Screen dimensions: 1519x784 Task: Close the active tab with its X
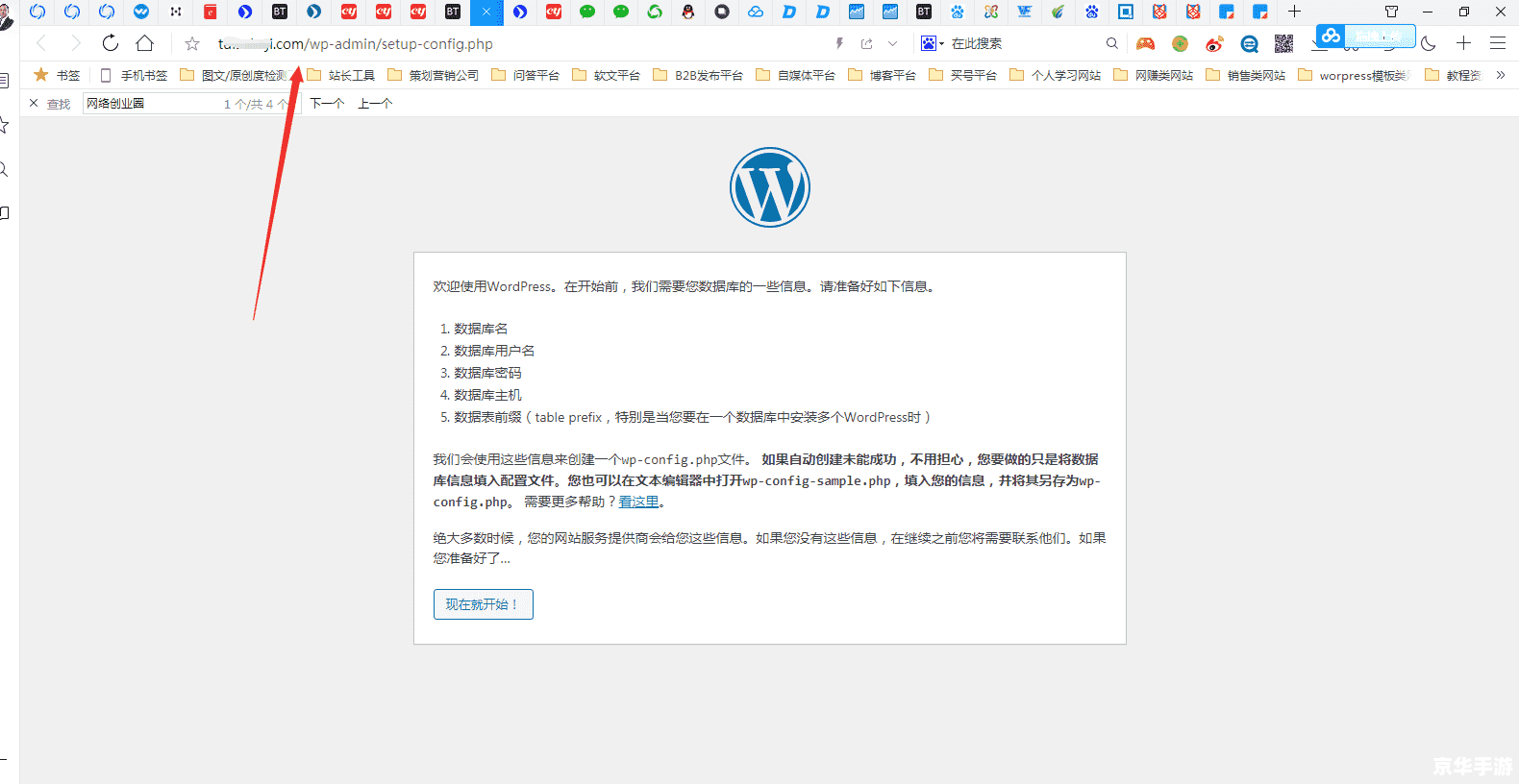coord(486,12)
